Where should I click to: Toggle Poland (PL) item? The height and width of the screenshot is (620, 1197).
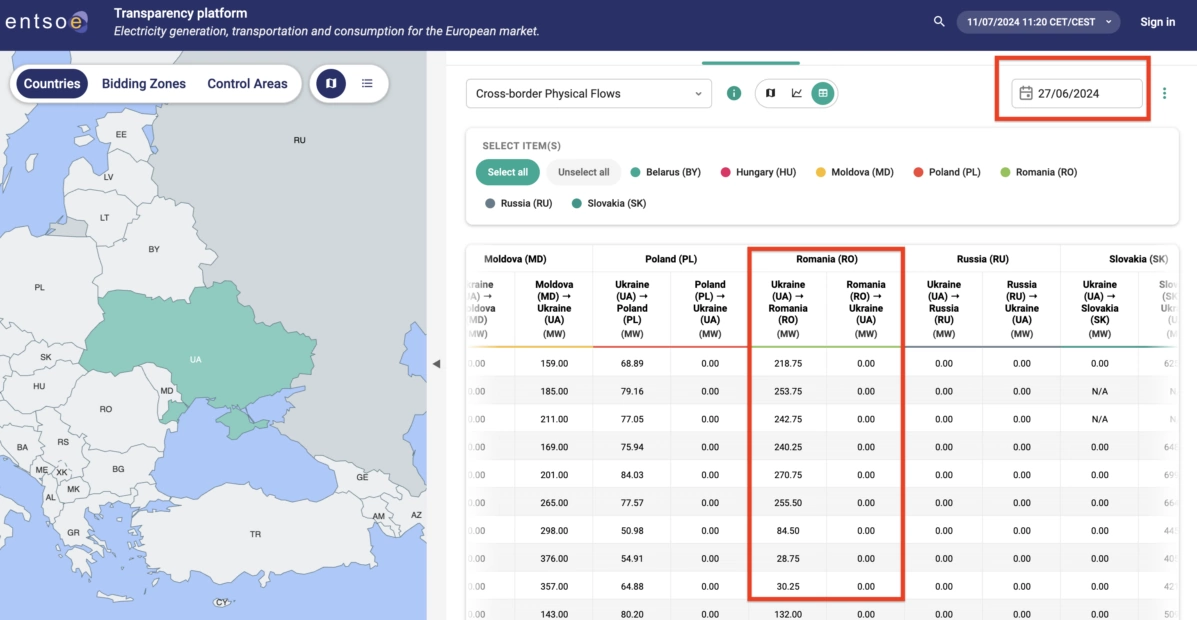[x=947, y=173]
